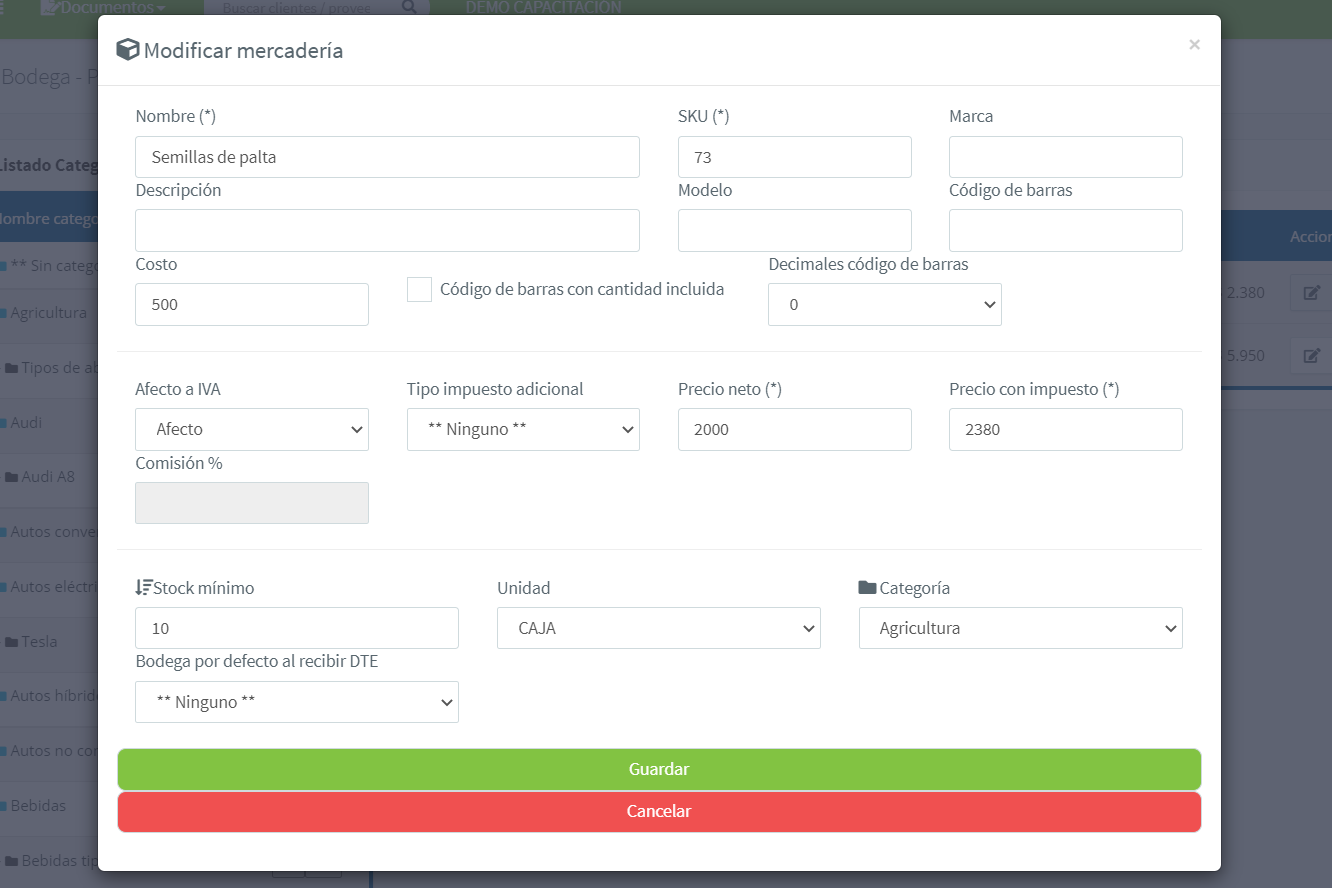Screen dimensions: 1332x888
Task: Click into the Costo field
Action: coord(252,305)
